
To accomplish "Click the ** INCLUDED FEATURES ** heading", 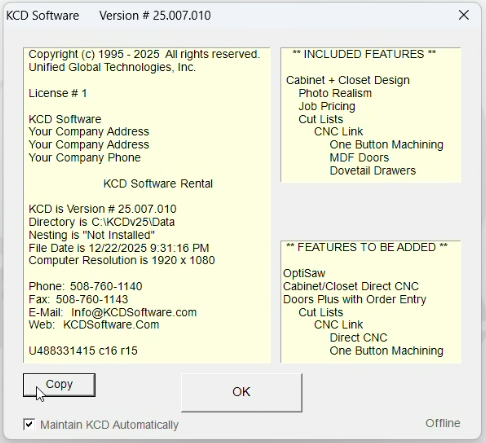I will [364, 54].
